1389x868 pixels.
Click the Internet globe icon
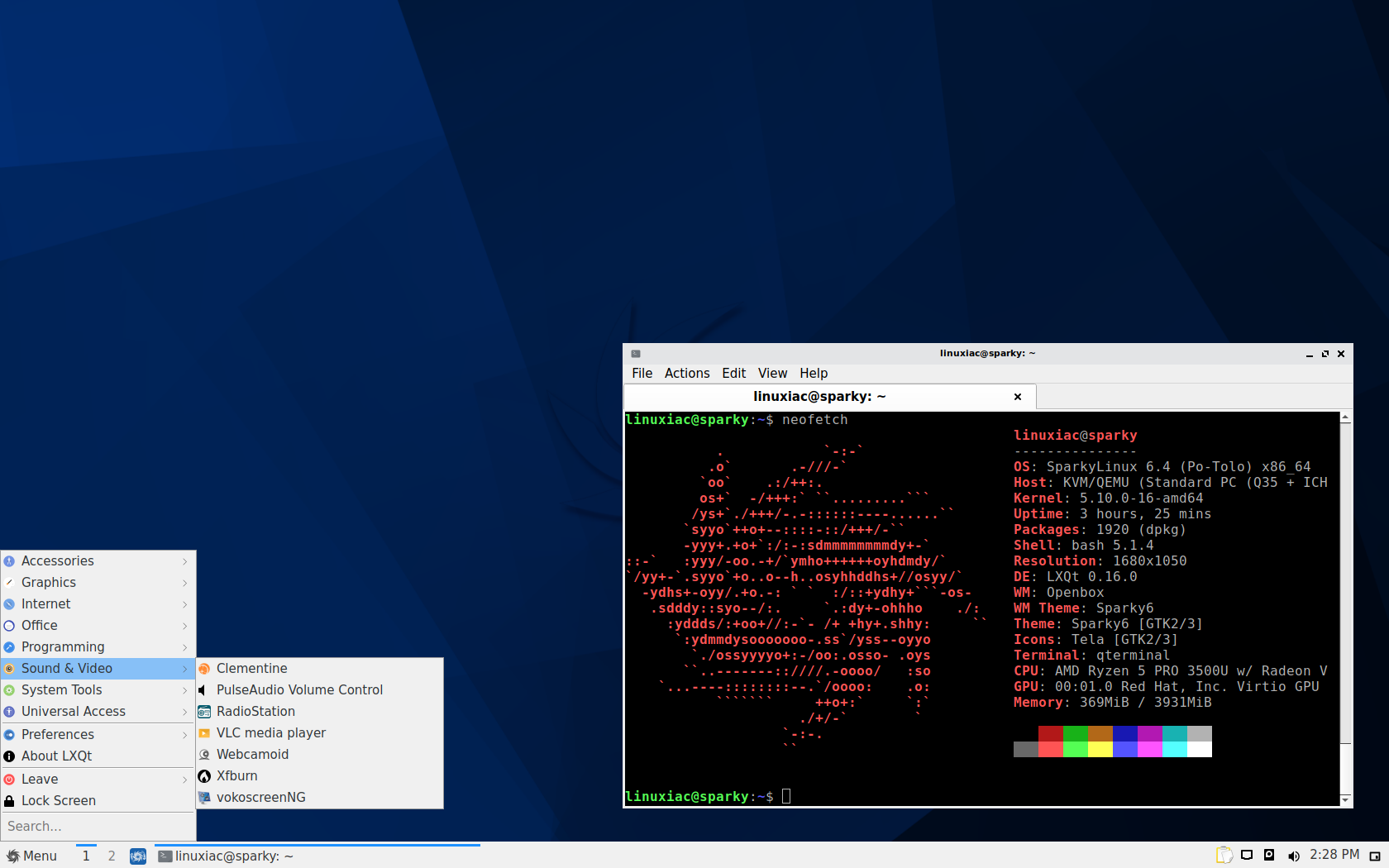tap(9, 604)
